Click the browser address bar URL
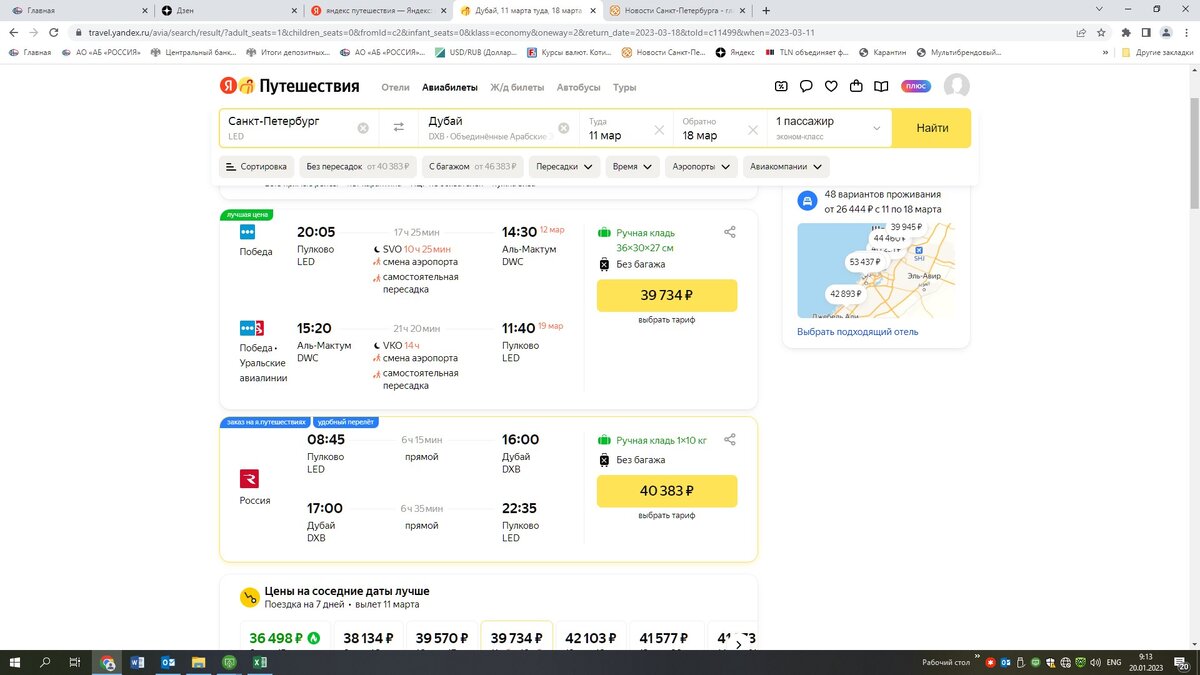 (450, 33)
